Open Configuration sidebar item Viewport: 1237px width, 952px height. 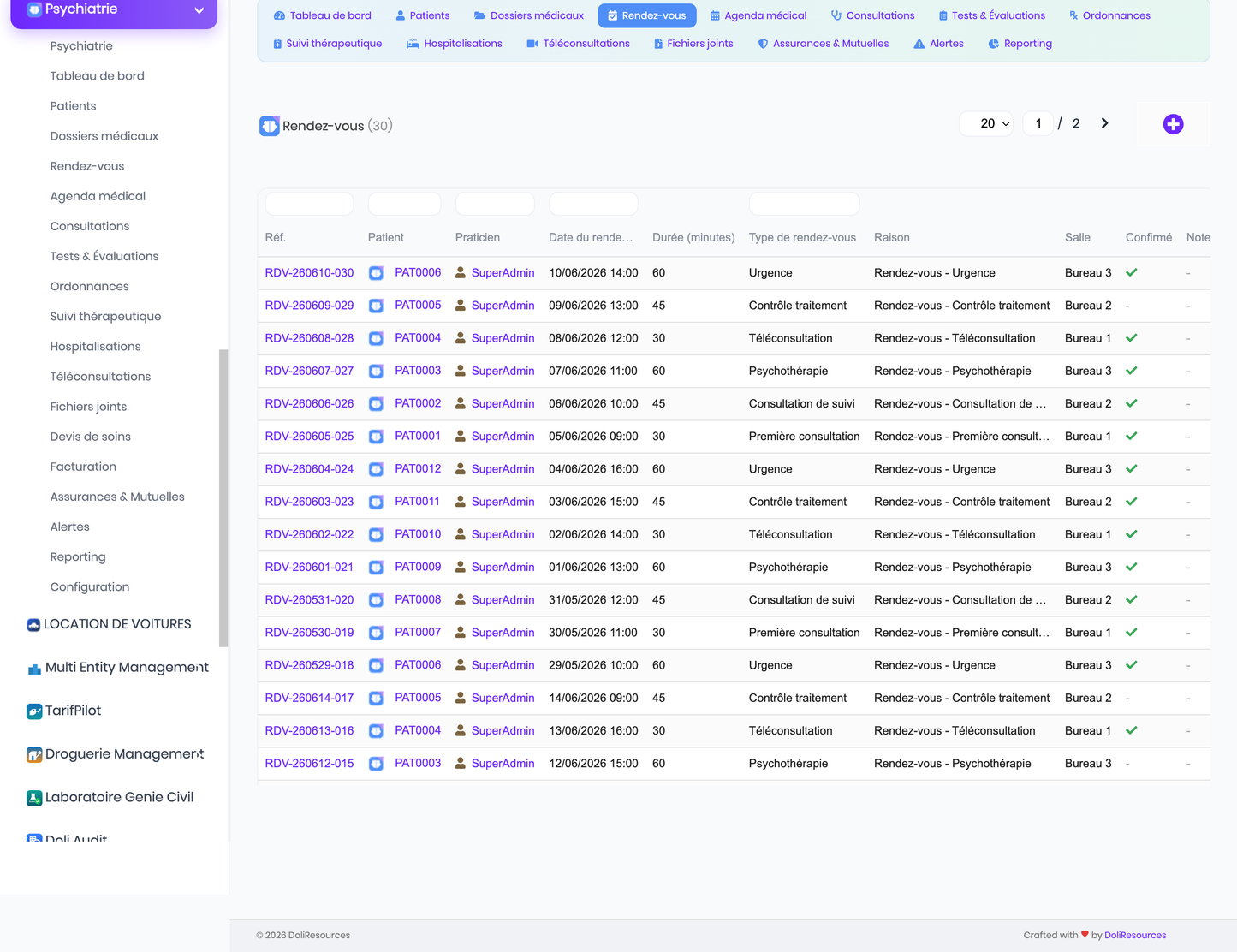90,586
